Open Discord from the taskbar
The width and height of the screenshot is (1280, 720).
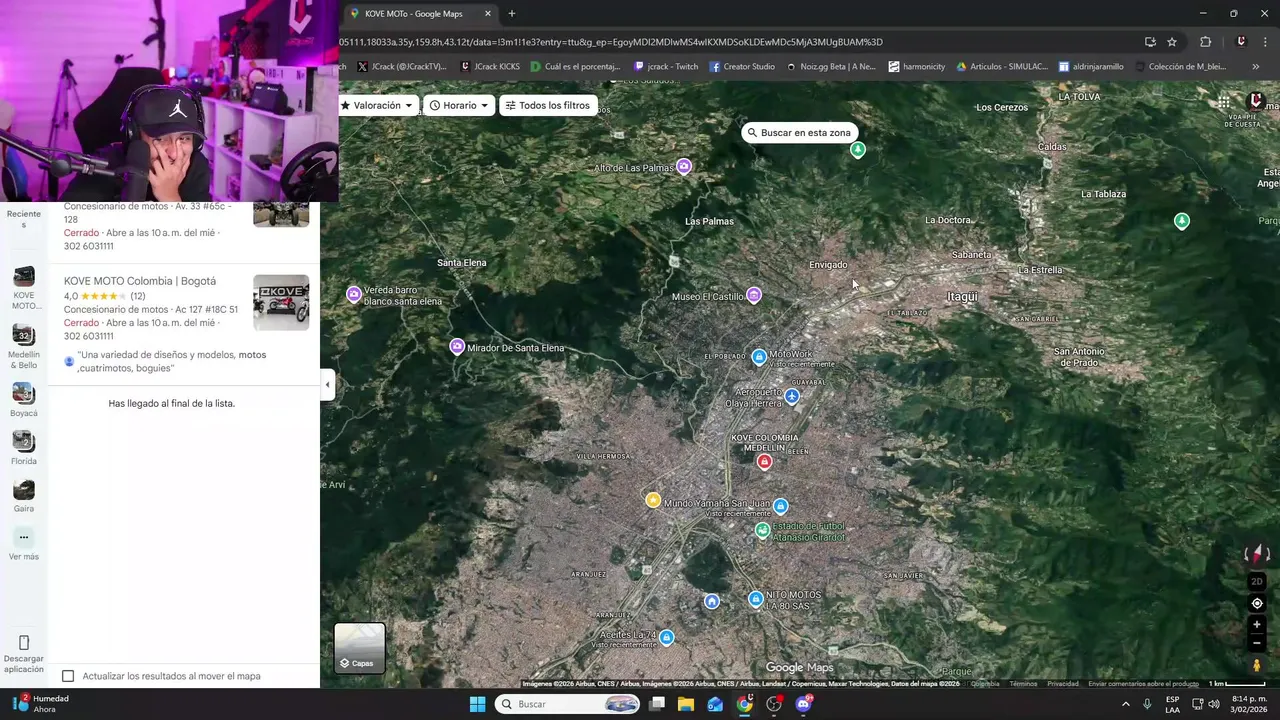[x=804, y=704]
